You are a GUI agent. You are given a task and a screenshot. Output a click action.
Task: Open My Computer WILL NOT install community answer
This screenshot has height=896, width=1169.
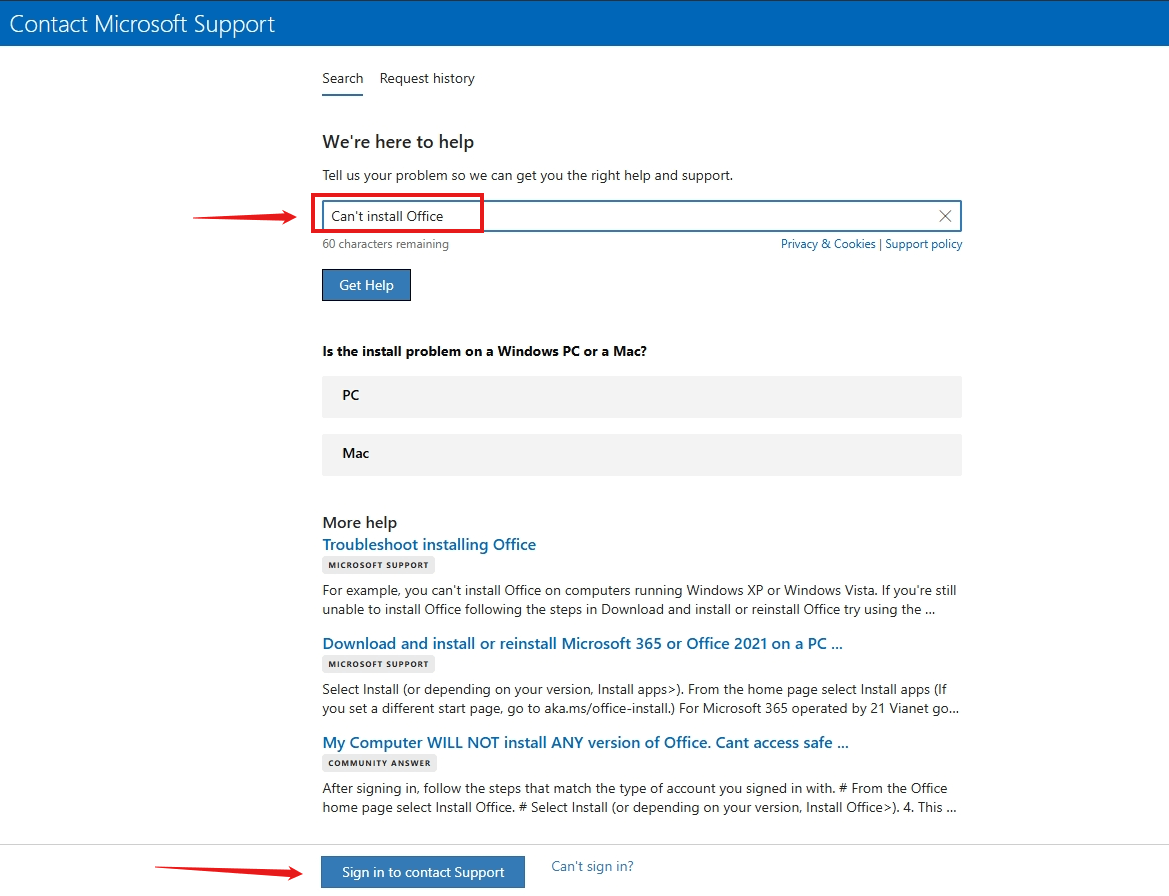pyautogui.click(x=585, y=743)
